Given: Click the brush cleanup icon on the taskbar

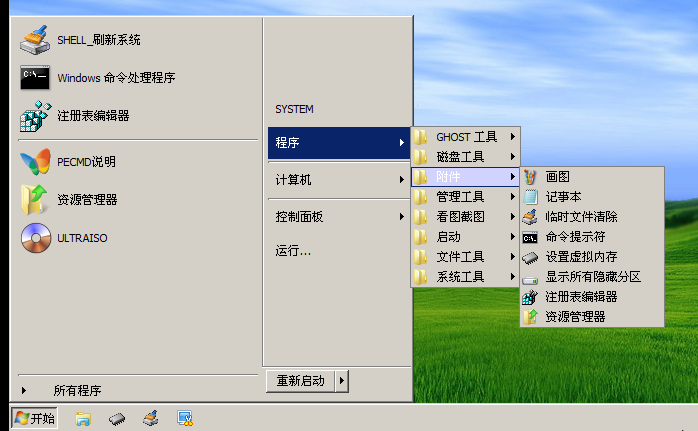Looking at the screenshot, I should pyautogui.click(x=150, y=418).
